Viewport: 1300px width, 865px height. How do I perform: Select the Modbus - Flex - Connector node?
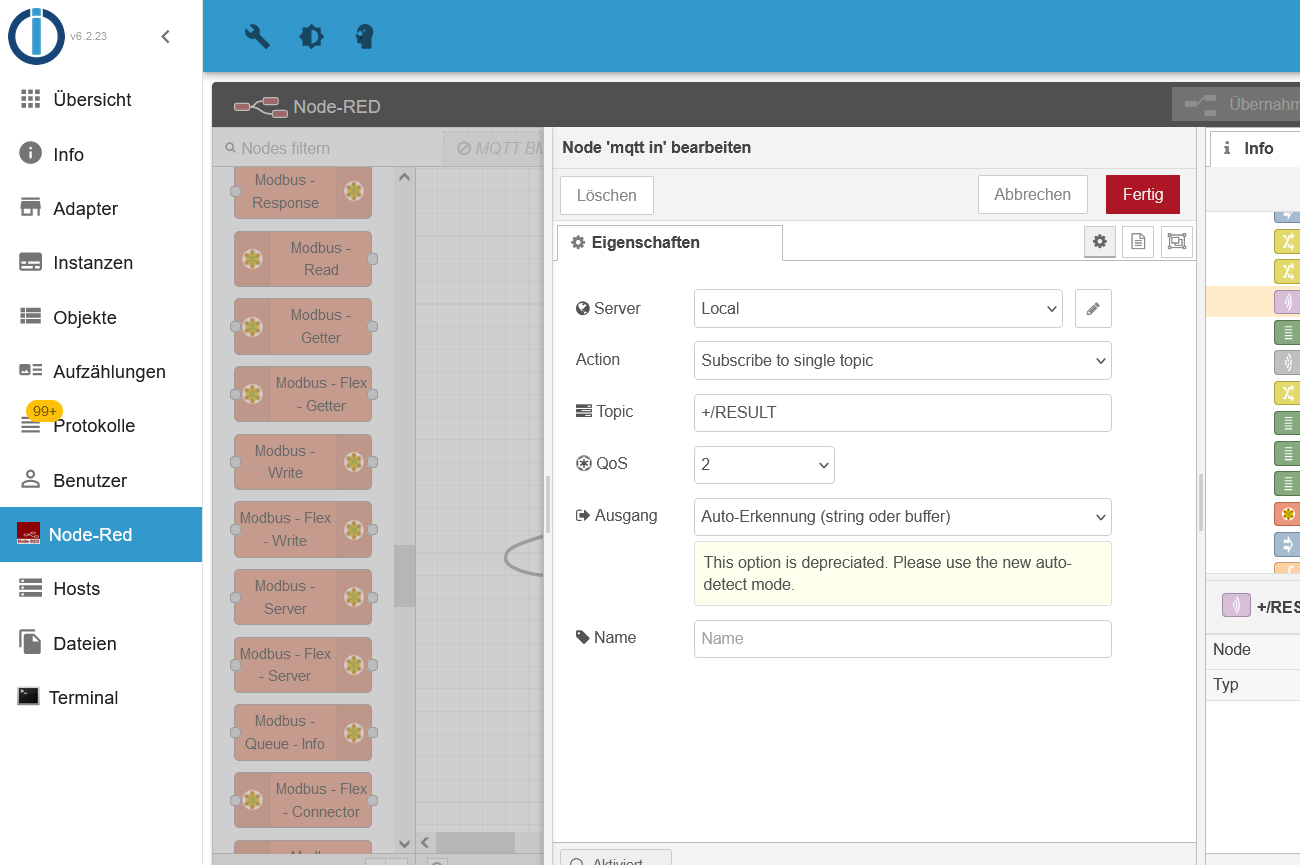click(x=303, y=800)
